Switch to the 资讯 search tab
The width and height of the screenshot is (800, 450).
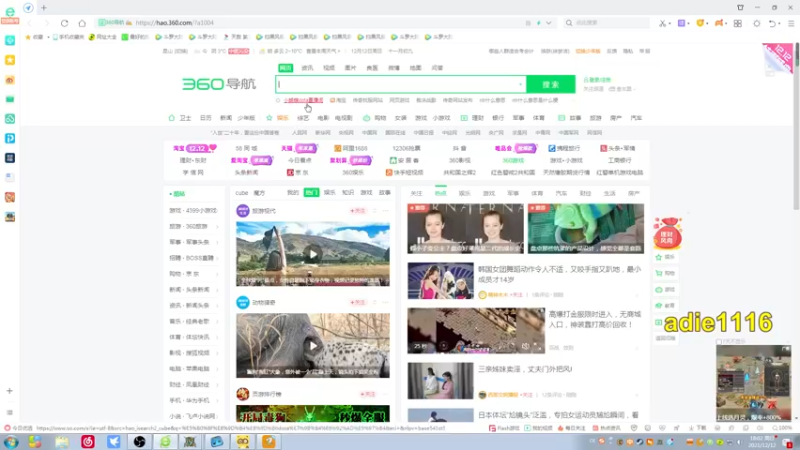click(307, 68)
